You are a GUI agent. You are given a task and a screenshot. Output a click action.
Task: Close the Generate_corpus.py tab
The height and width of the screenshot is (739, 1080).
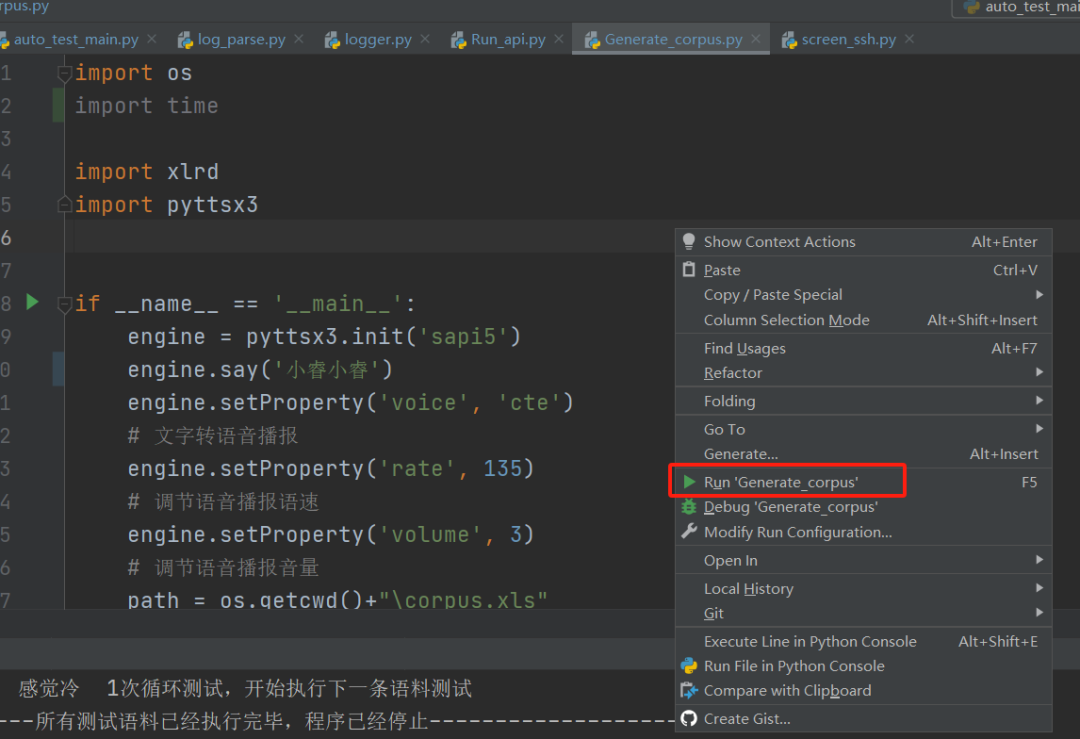click(756, 39)
